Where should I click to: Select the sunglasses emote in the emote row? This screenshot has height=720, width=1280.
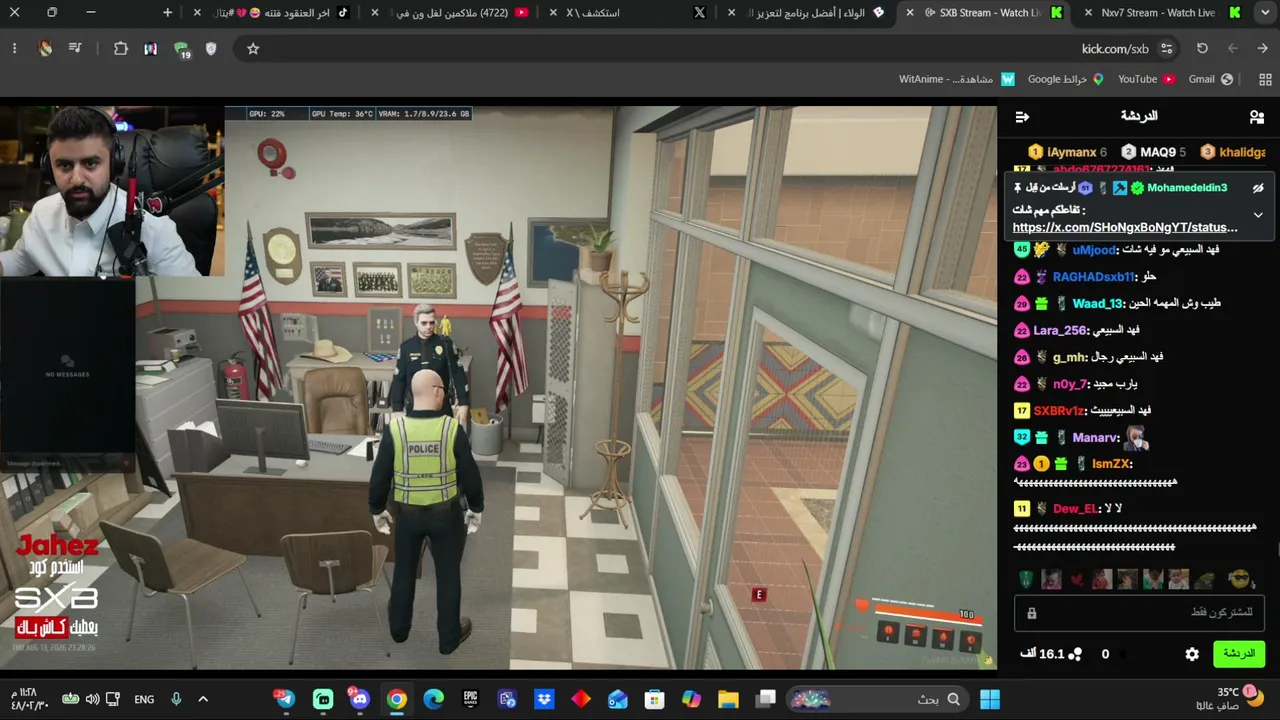1240,579
